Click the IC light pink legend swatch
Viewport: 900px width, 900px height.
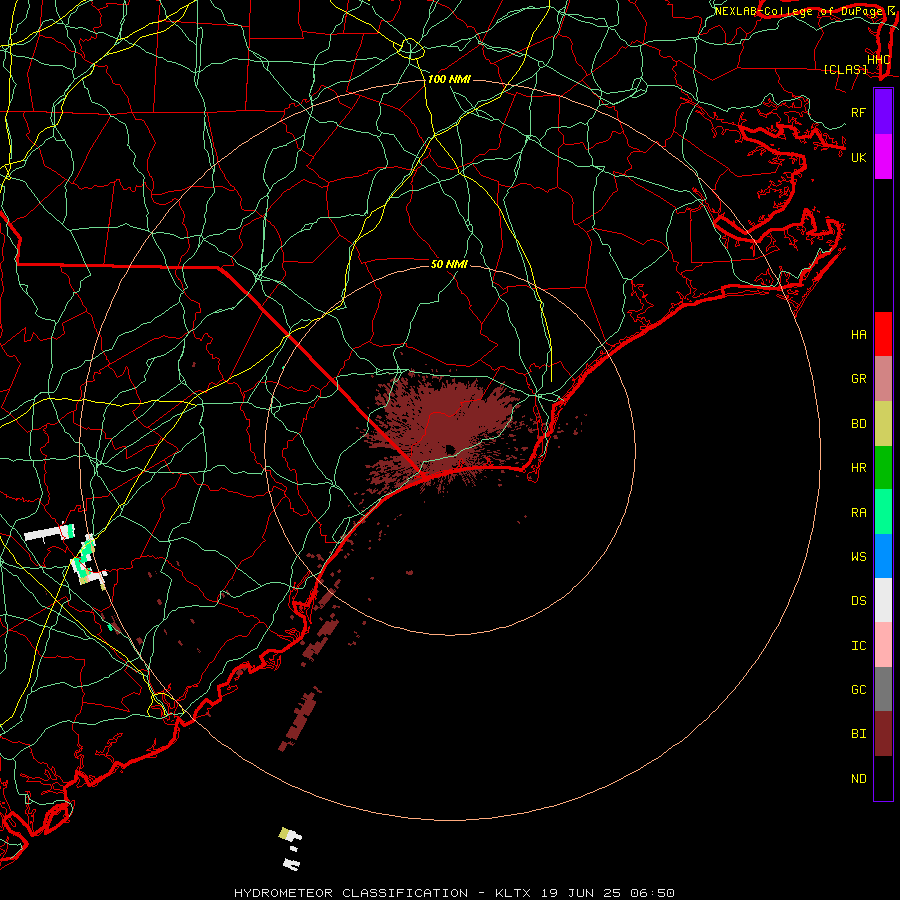tap(883, 645)
